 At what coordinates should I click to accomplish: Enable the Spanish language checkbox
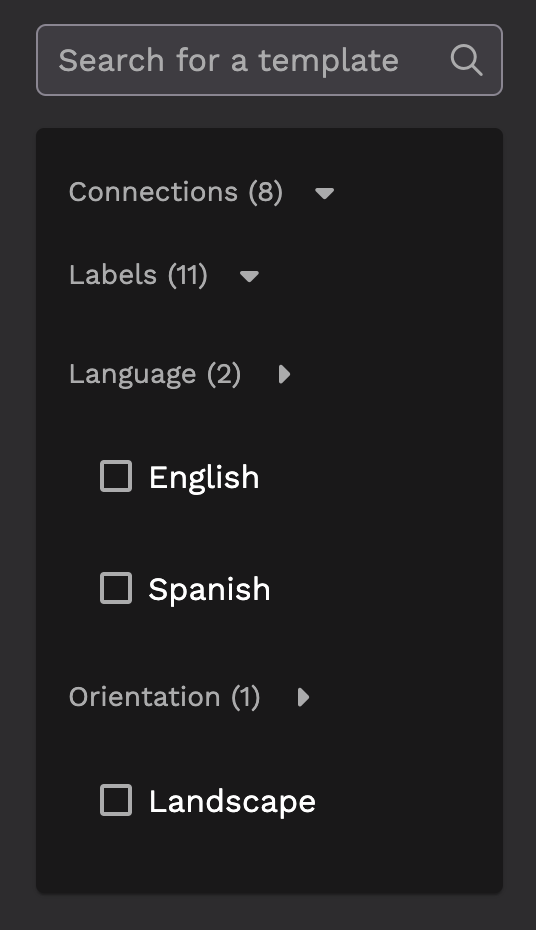coord(116,588)
